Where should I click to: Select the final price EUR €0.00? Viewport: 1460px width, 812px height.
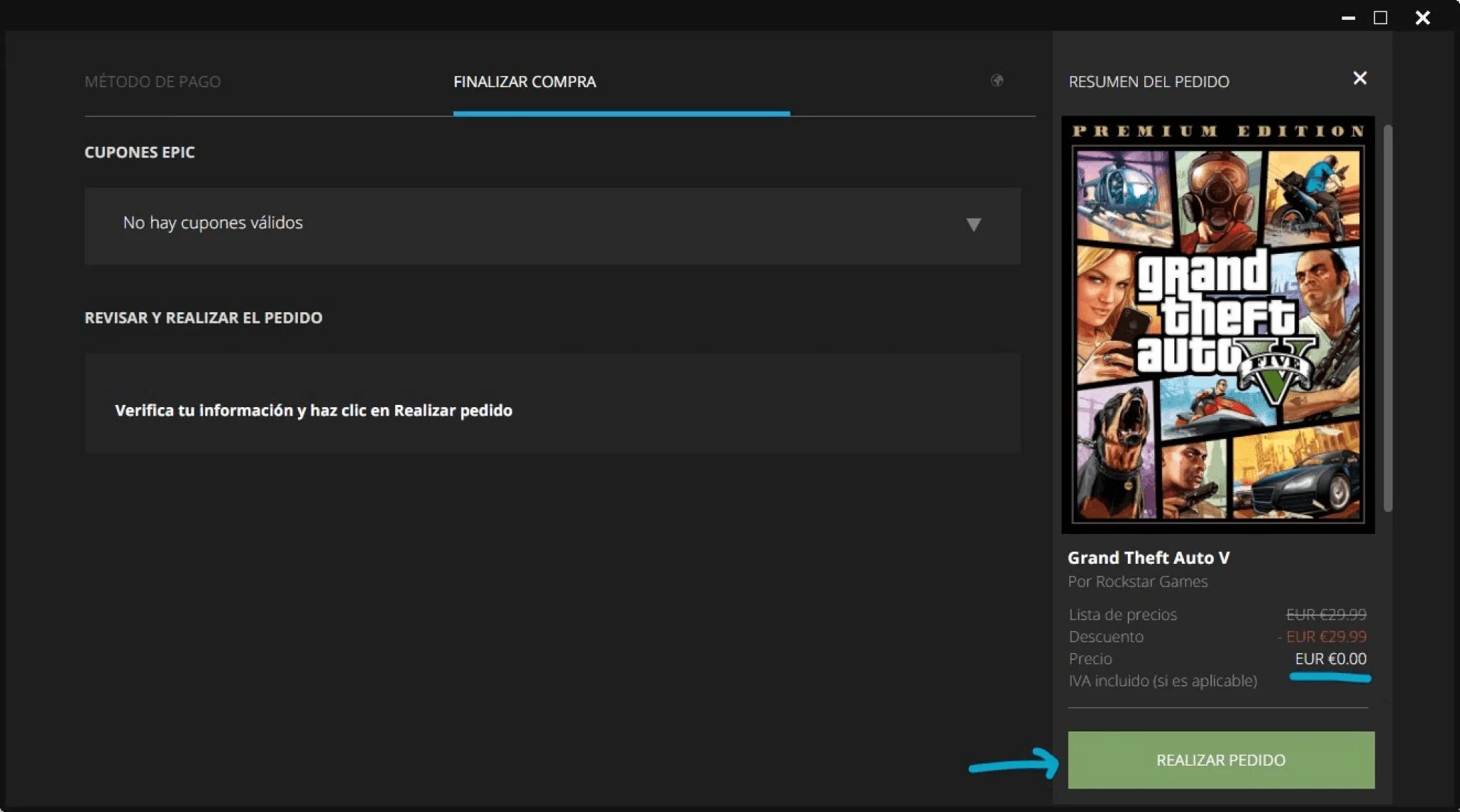pyautogui.click(x=1330, y=659)
